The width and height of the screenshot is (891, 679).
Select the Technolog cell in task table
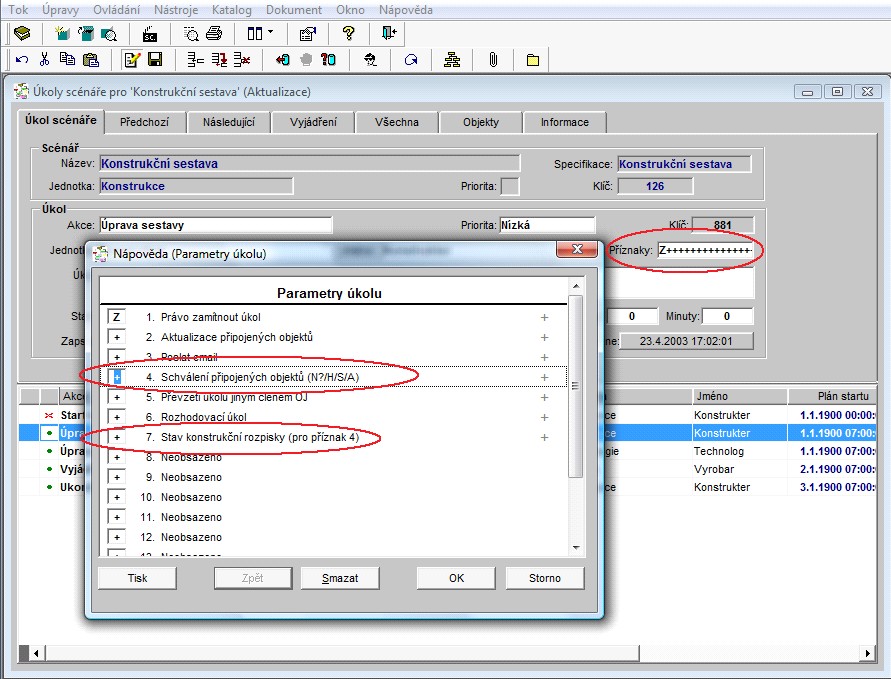click(x=739, y=451)
